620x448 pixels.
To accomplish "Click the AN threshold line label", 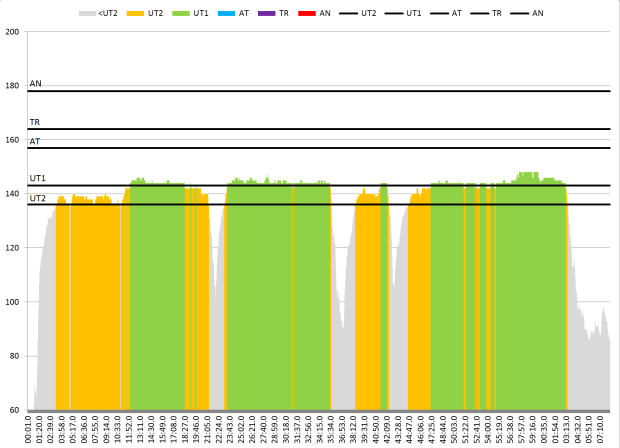I will [x=35, y=84].
